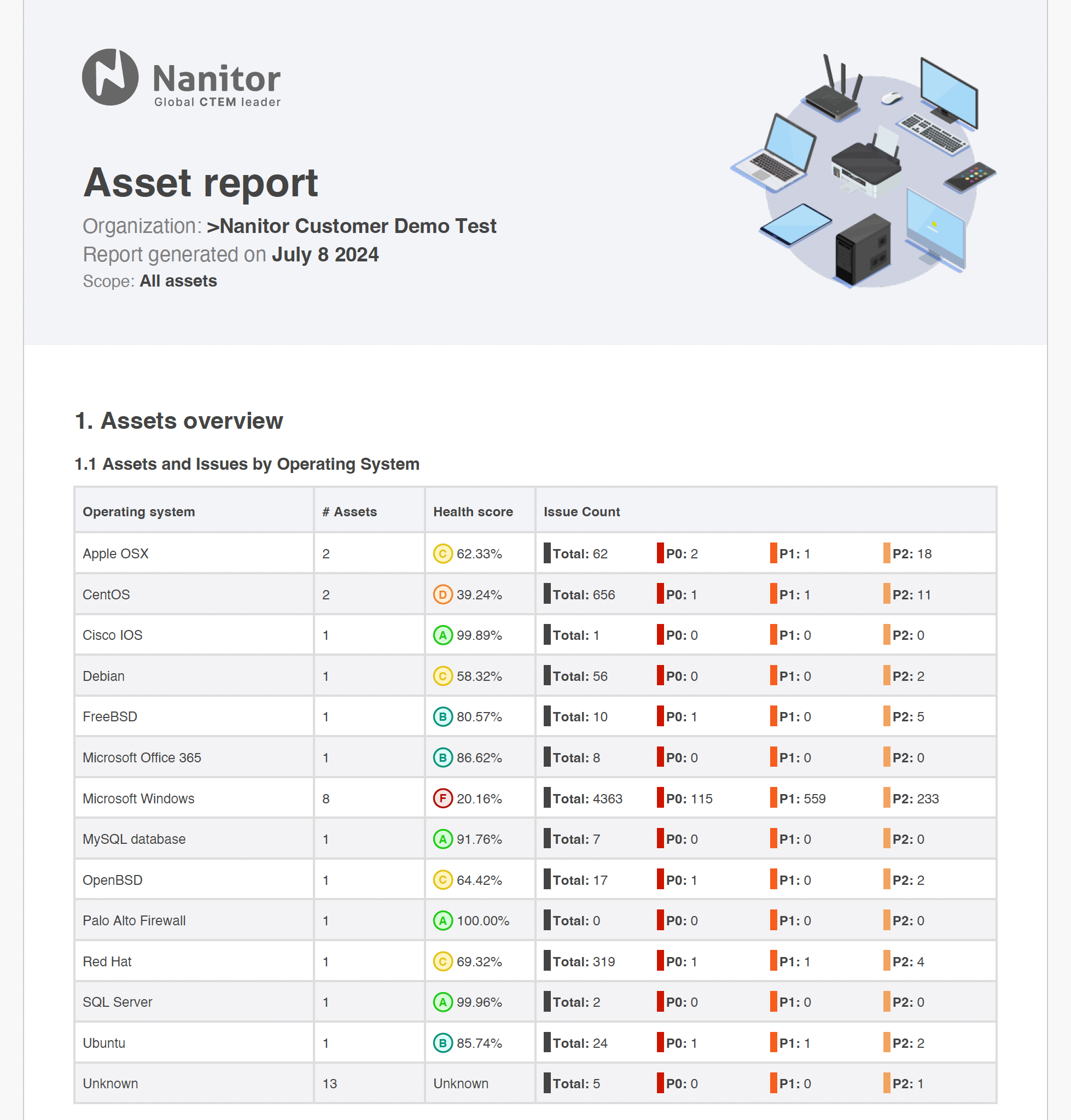Click the Ubuntu grade B health badge

click(443, 1042)
